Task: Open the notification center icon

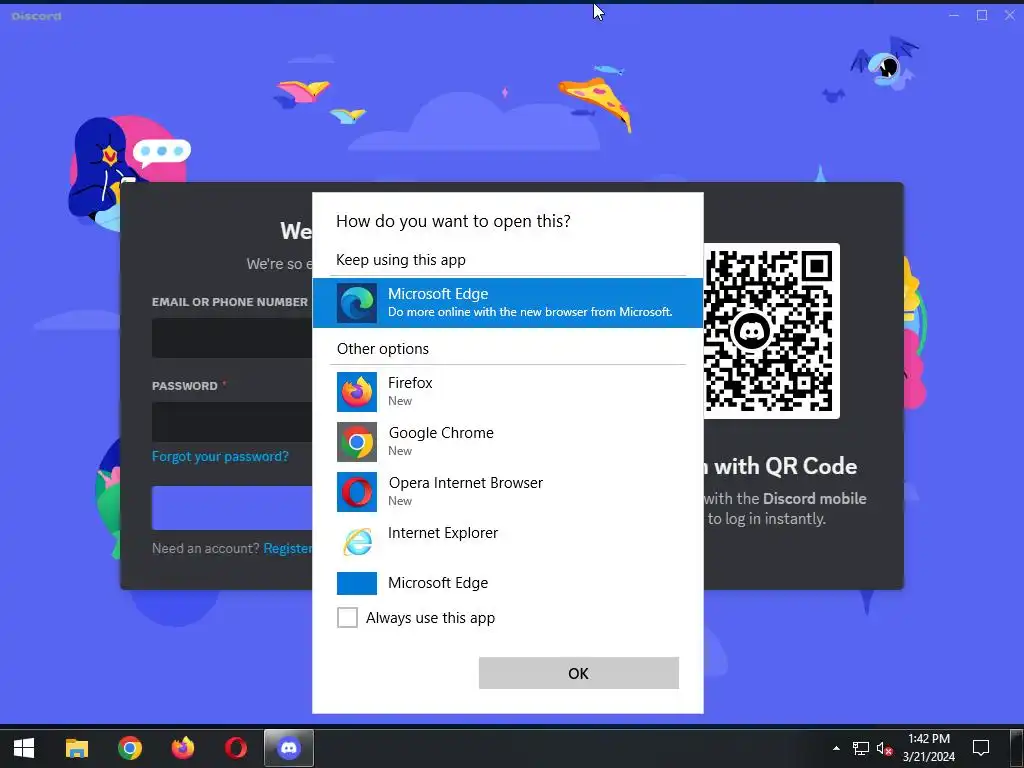Action: coord(981,748)
